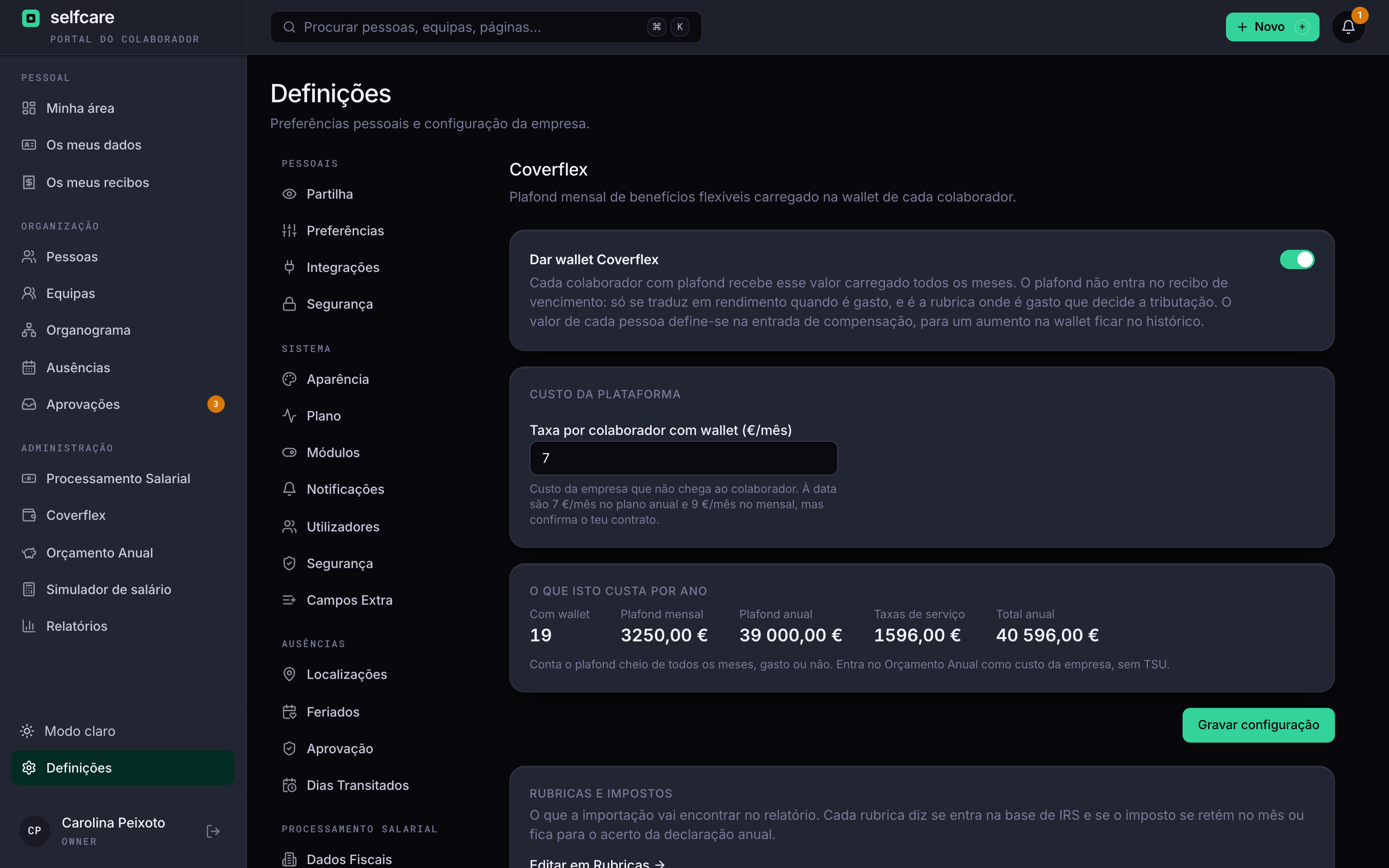
Task: Focus the Procurar pessoas search box
Action: point(486,27)
